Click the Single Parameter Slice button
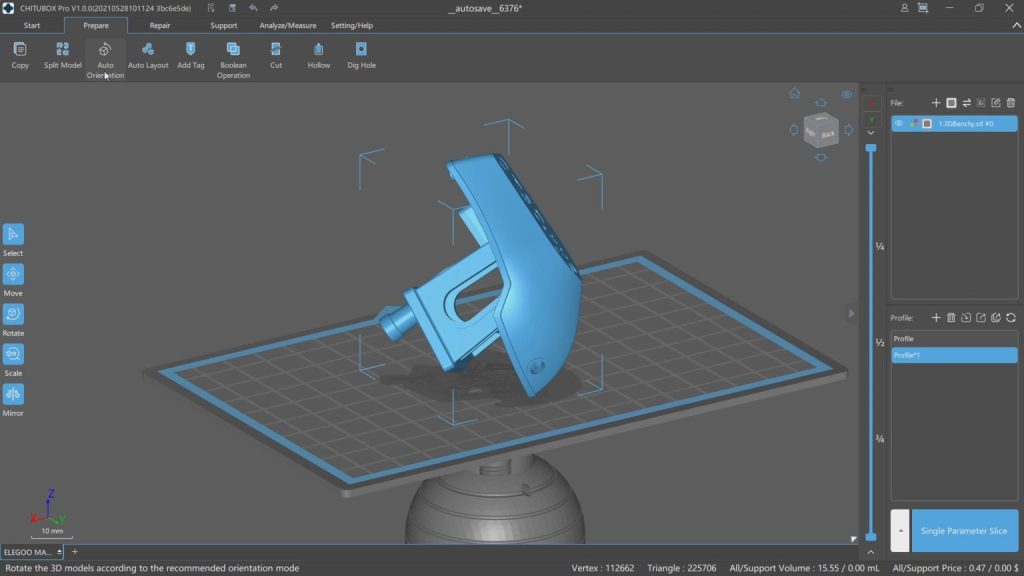Image resolution: width=1024 pixels, height=576 pixels. (x=964, y=531)
